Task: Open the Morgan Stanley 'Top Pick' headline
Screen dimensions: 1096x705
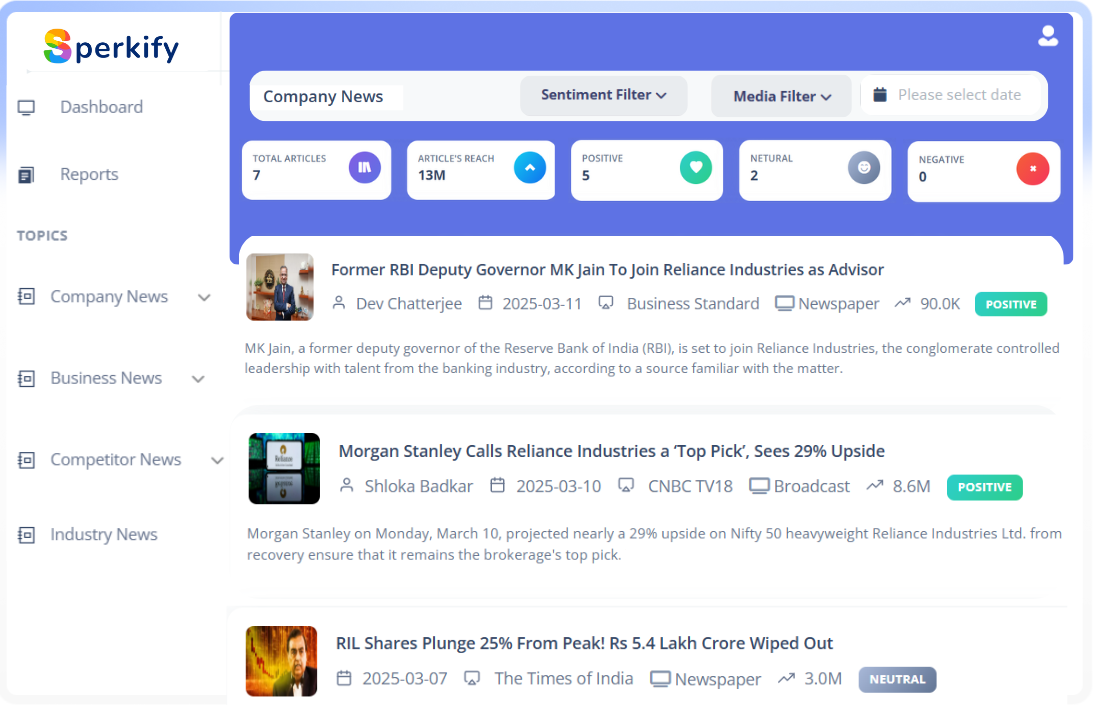Action: (611, 451)
